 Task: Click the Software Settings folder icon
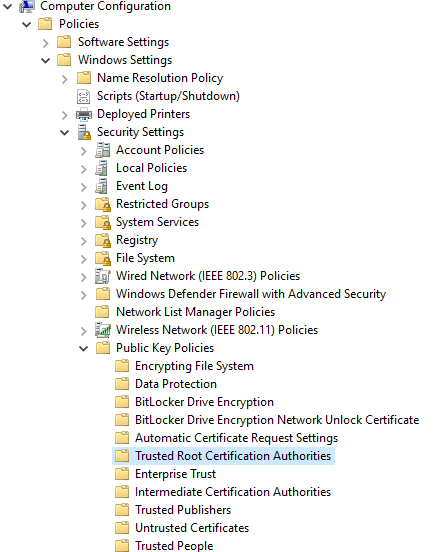pos(64,42)
